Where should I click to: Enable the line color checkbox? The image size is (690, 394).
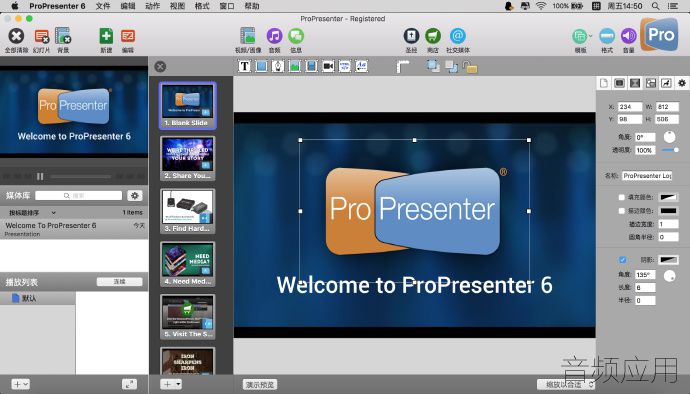click(x=621, y=211)
